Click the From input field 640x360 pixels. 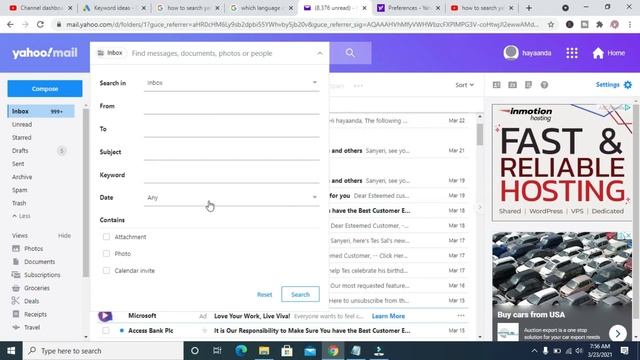(x=231, y=106)
